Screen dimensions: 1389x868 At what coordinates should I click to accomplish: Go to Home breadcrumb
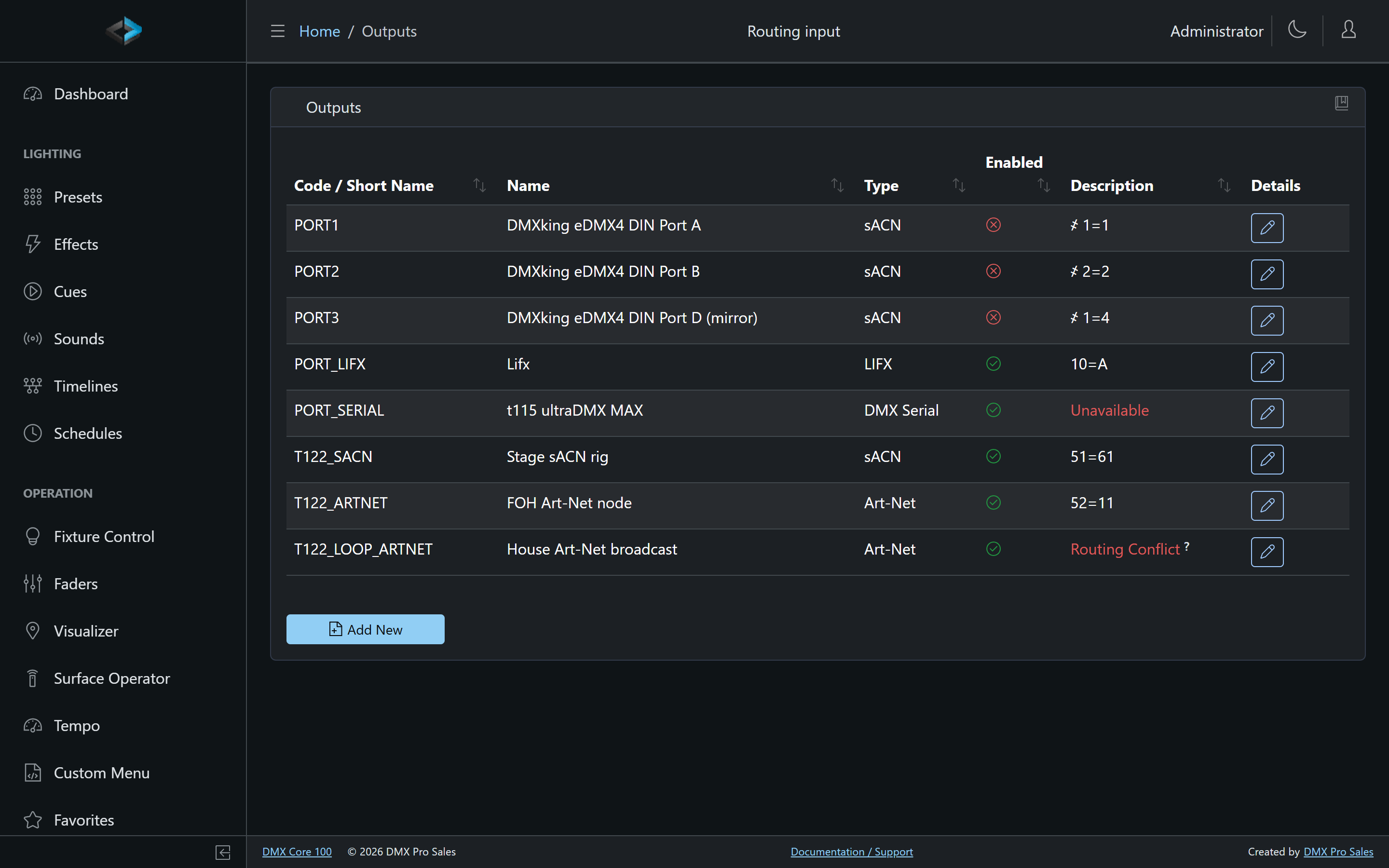coord(319,31)
